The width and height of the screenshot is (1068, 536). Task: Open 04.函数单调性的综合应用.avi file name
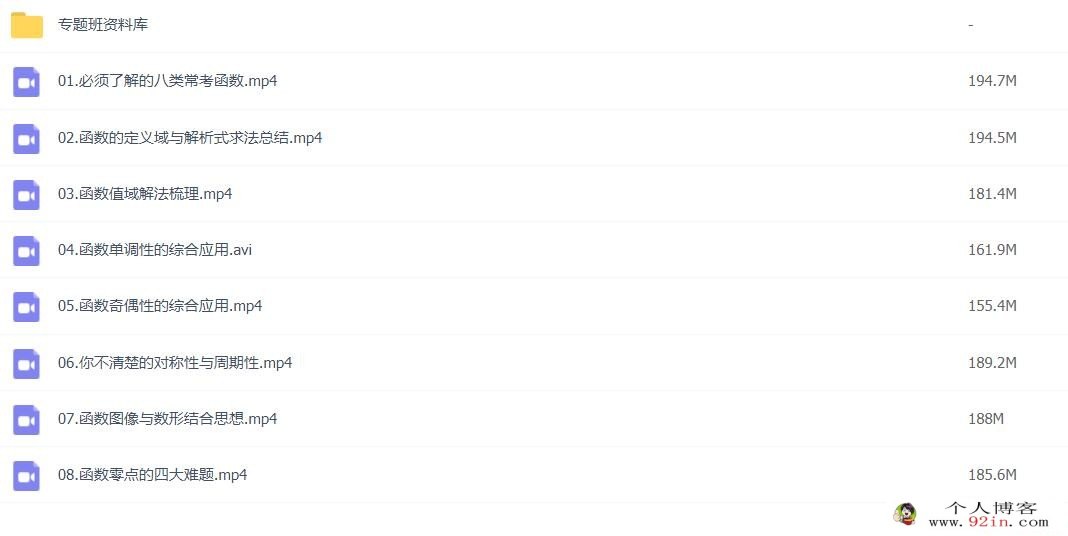coord(155,250)
